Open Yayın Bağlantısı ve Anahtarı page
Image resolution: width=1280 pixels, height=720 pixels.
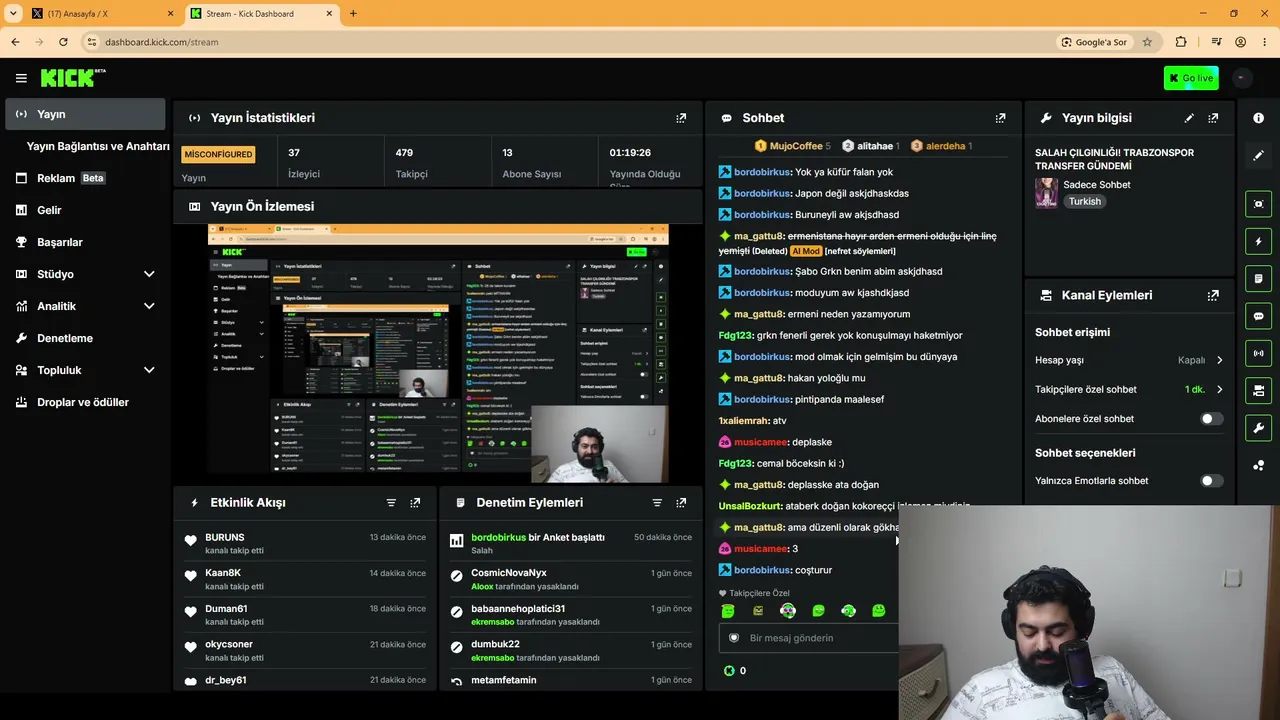98,146
